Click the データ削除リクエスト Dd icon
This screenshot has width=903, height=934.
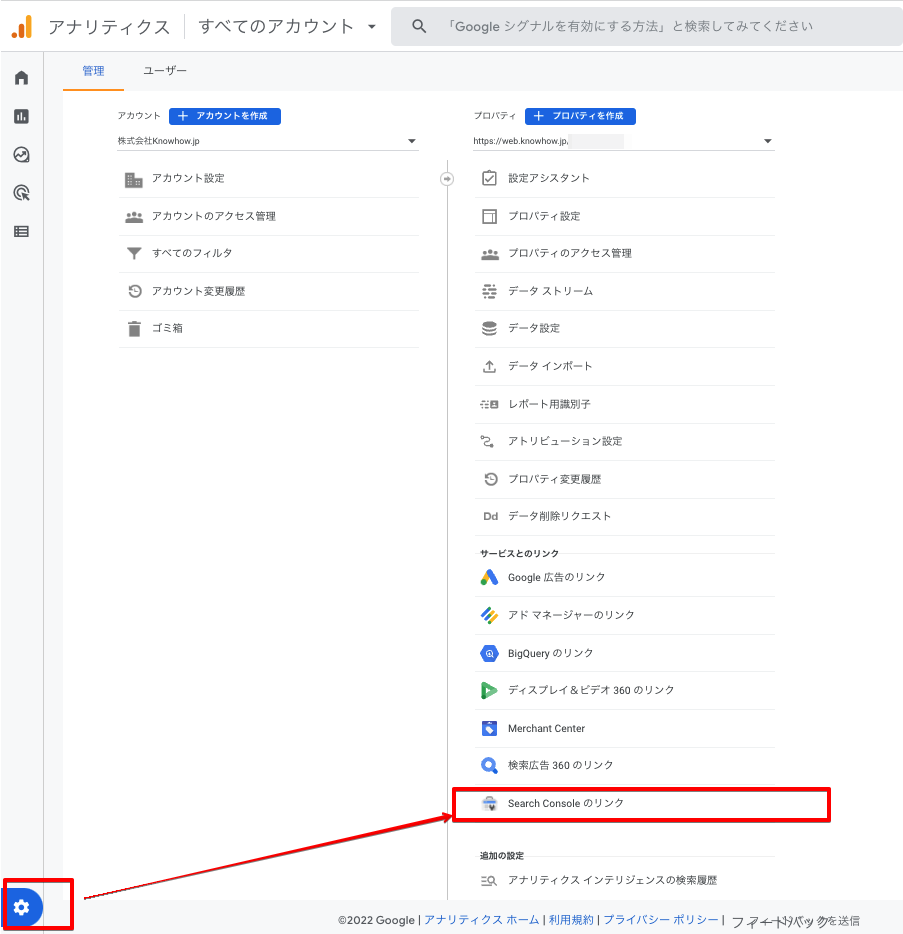coord(490,516)
